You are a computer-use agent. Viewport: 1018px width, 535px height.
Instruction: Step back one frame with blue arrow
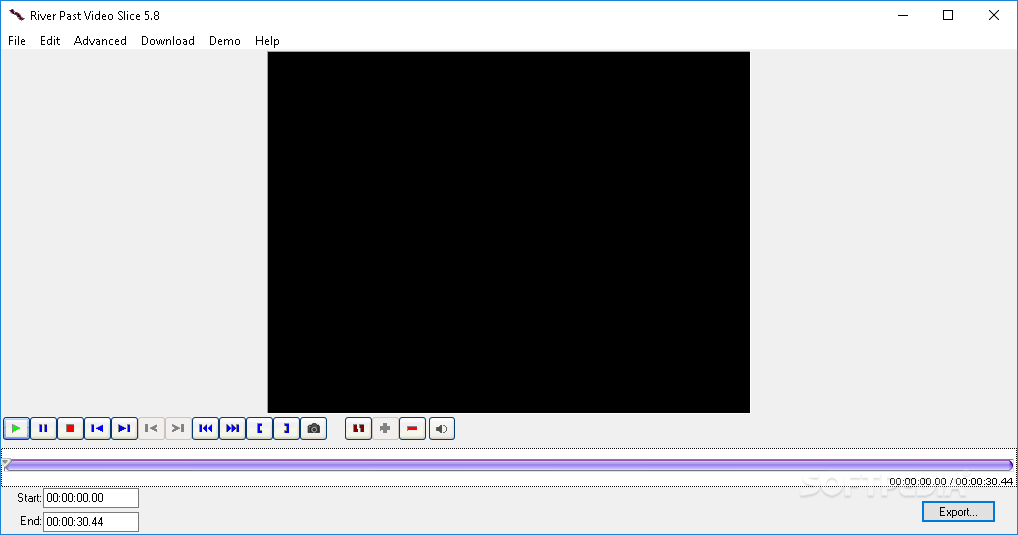[x=97, y=429]
